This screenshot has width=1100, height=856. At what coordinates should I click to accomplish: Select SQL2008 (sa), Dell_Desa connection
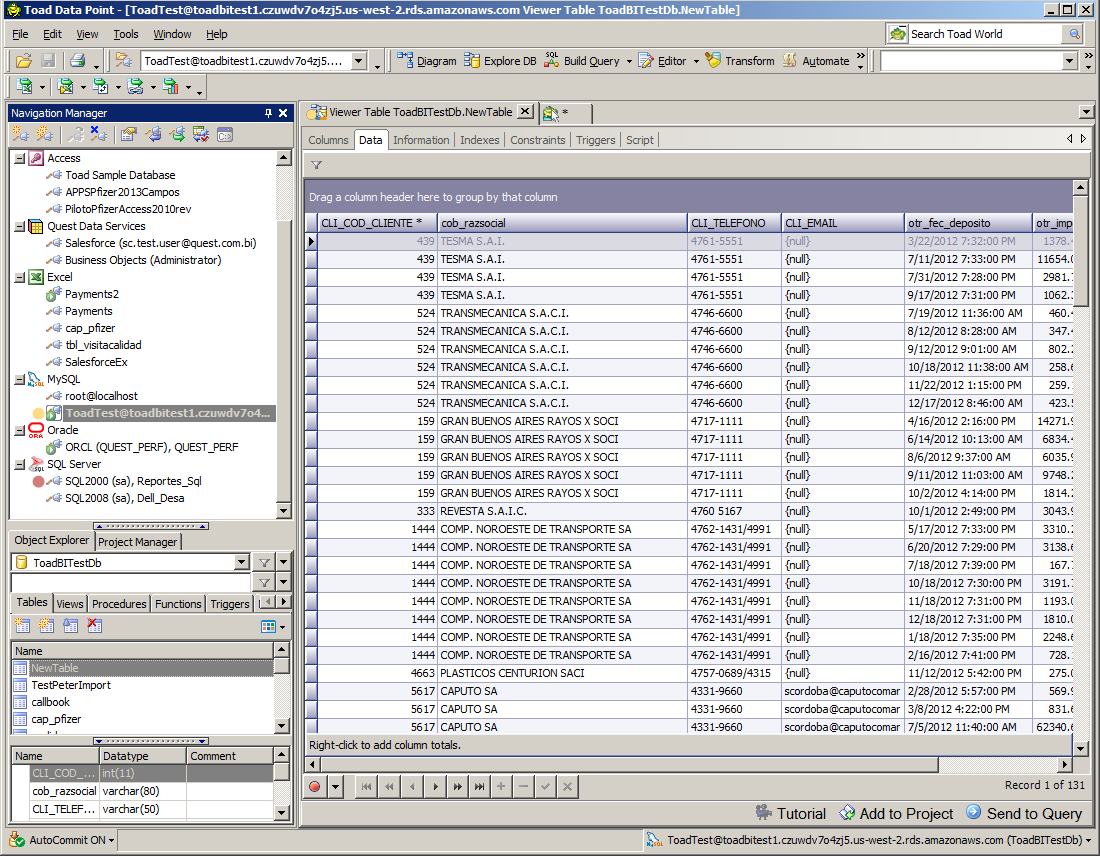coord(124,498)
